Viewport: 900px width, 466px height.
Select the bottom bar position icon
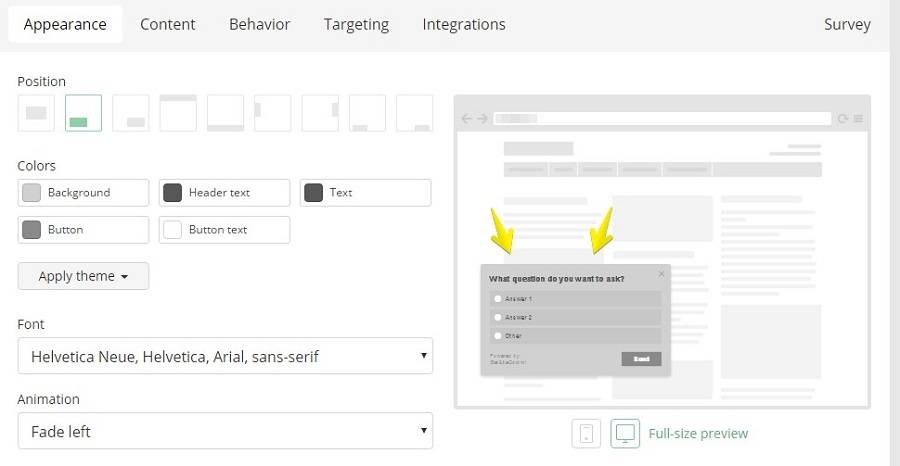(x=226, y=113)
